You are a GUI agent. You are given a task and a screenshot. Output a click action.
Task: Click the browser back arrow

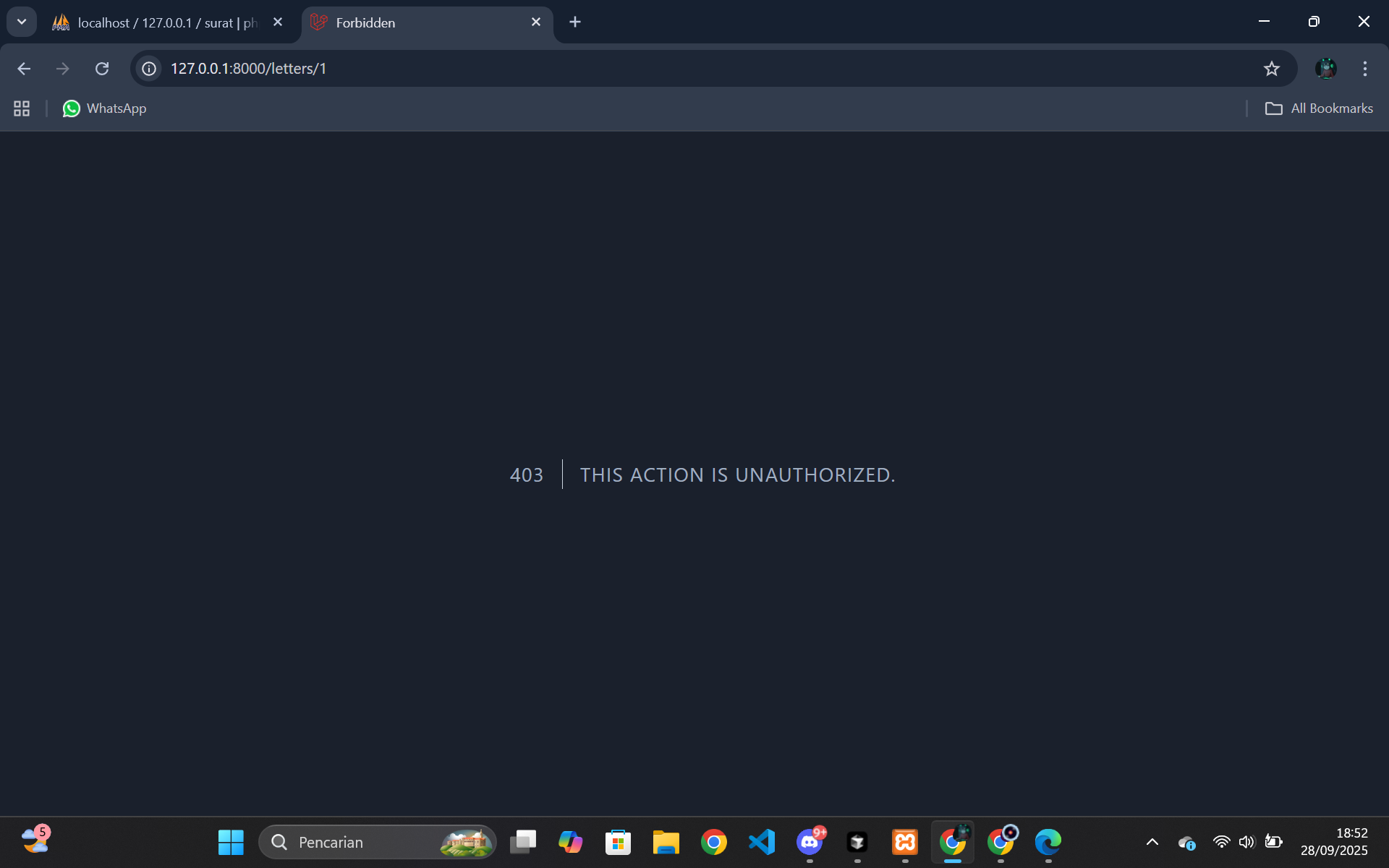click(x=24, y=69)
